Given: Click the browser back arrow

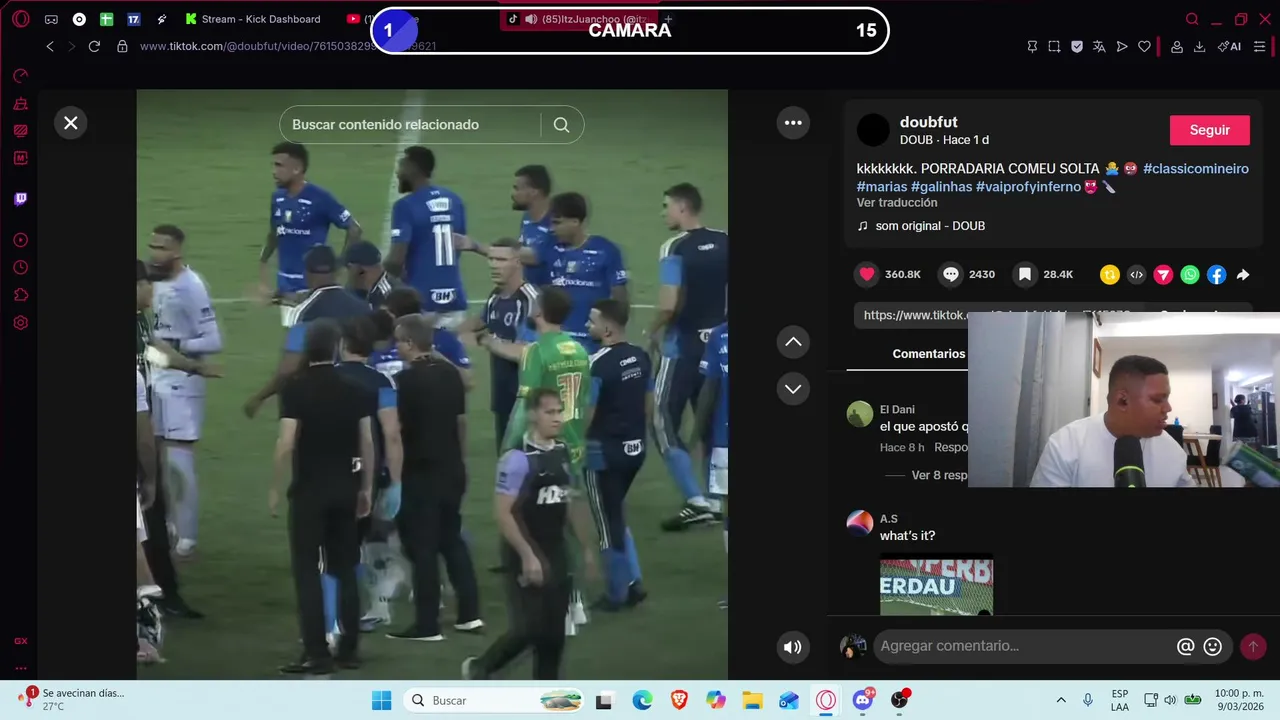Looking at the screenshot, I should [50, 46].
